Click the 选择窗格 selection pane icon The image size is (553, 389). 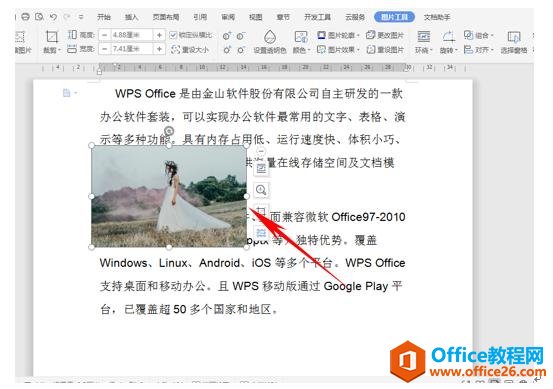(x=514, y=37)
